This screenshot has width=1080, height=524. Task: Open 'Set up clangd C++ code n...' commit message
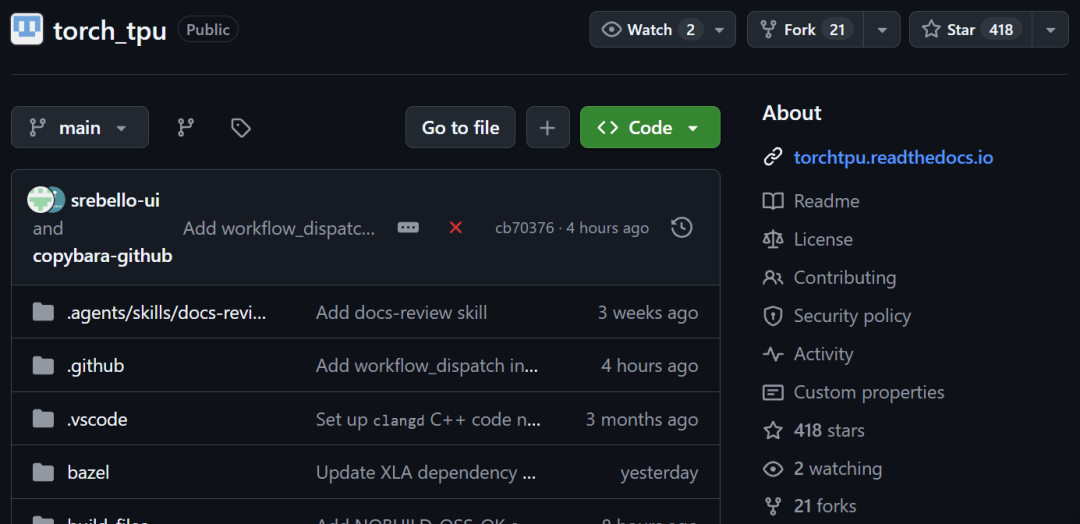(x=428, y=419)
